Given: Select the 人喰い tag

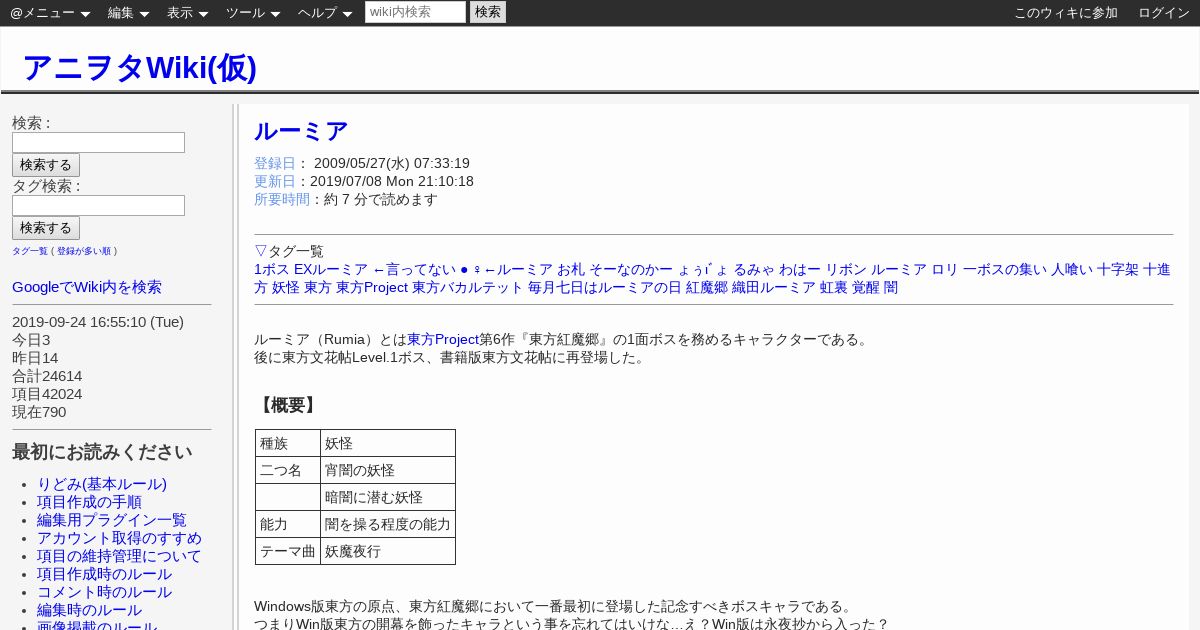Looking at the screenshot, I should [x=1072, y=269].
